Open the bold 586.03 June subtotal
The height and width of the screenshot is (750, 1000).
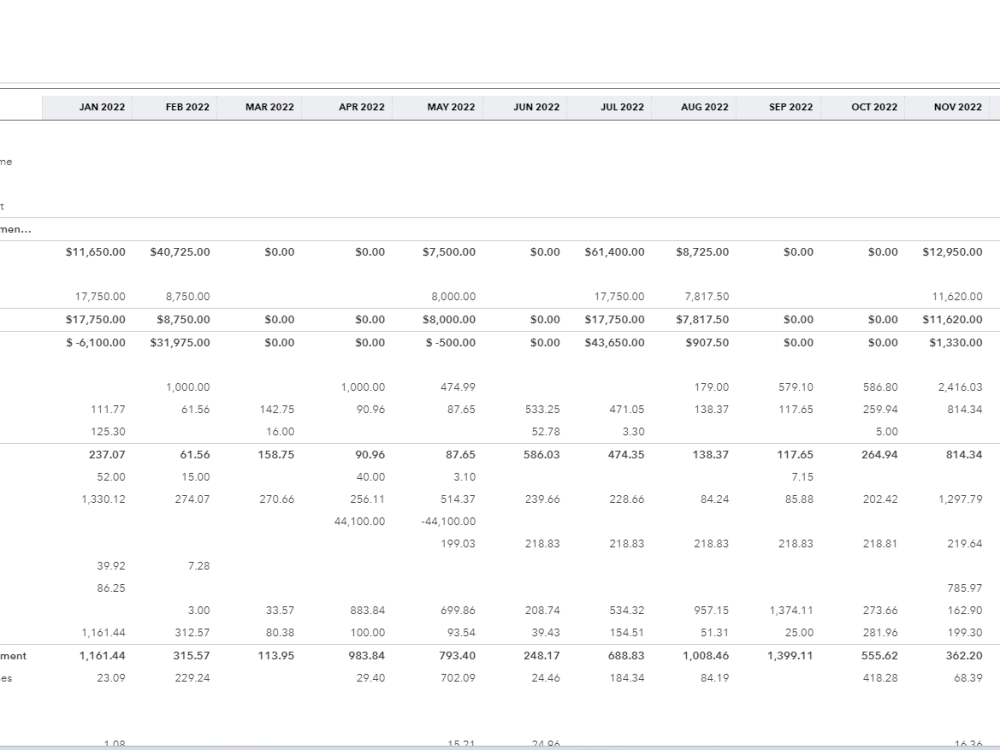pyautogui.click(x=541, y=455)
